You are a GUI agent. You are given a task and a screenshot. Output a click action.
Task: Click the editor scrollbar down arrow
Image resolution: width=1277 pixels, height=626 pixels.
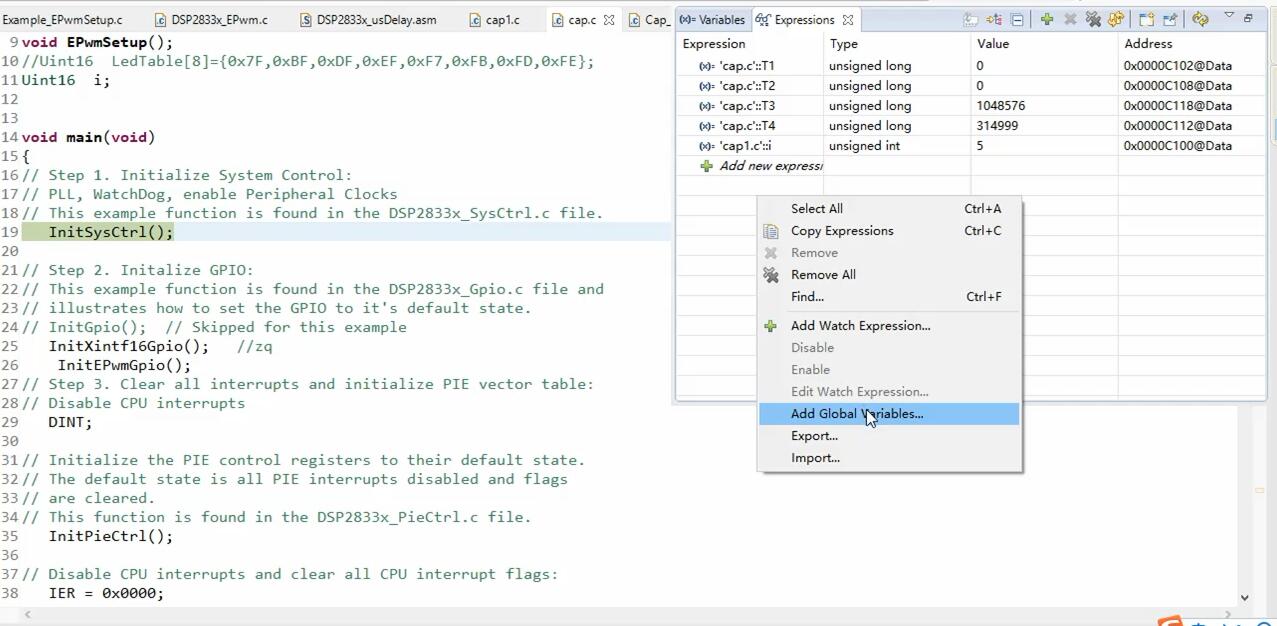coord(1244,597)
